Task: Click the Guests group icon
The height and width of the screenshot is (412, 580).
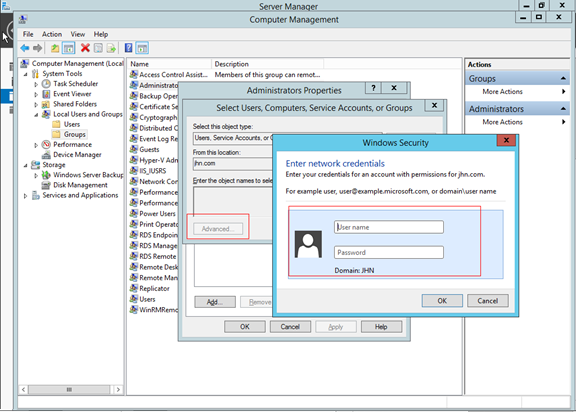Action: point(134,149)
